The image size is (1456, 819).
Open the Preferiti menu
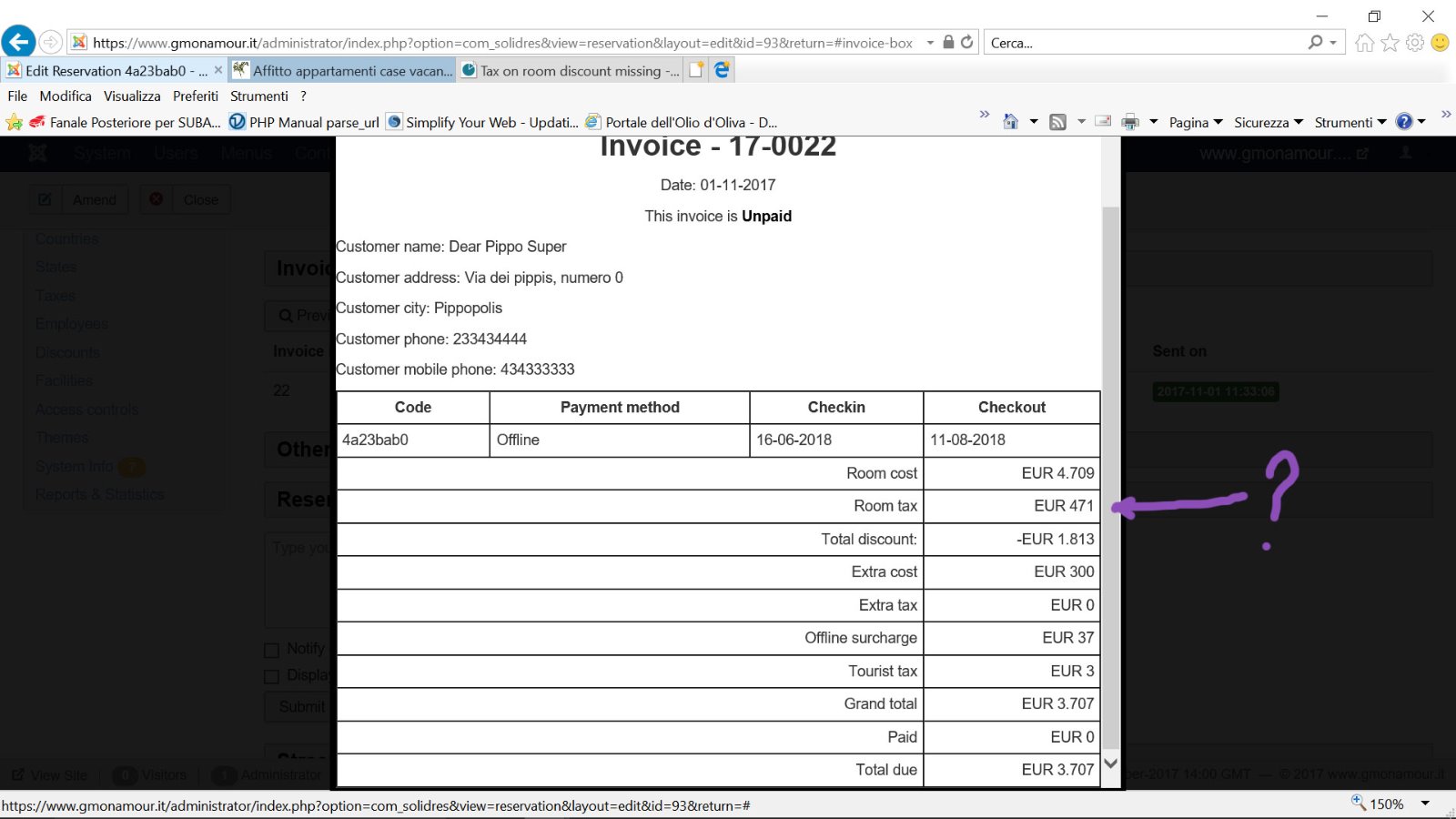[x=196, y=96]
